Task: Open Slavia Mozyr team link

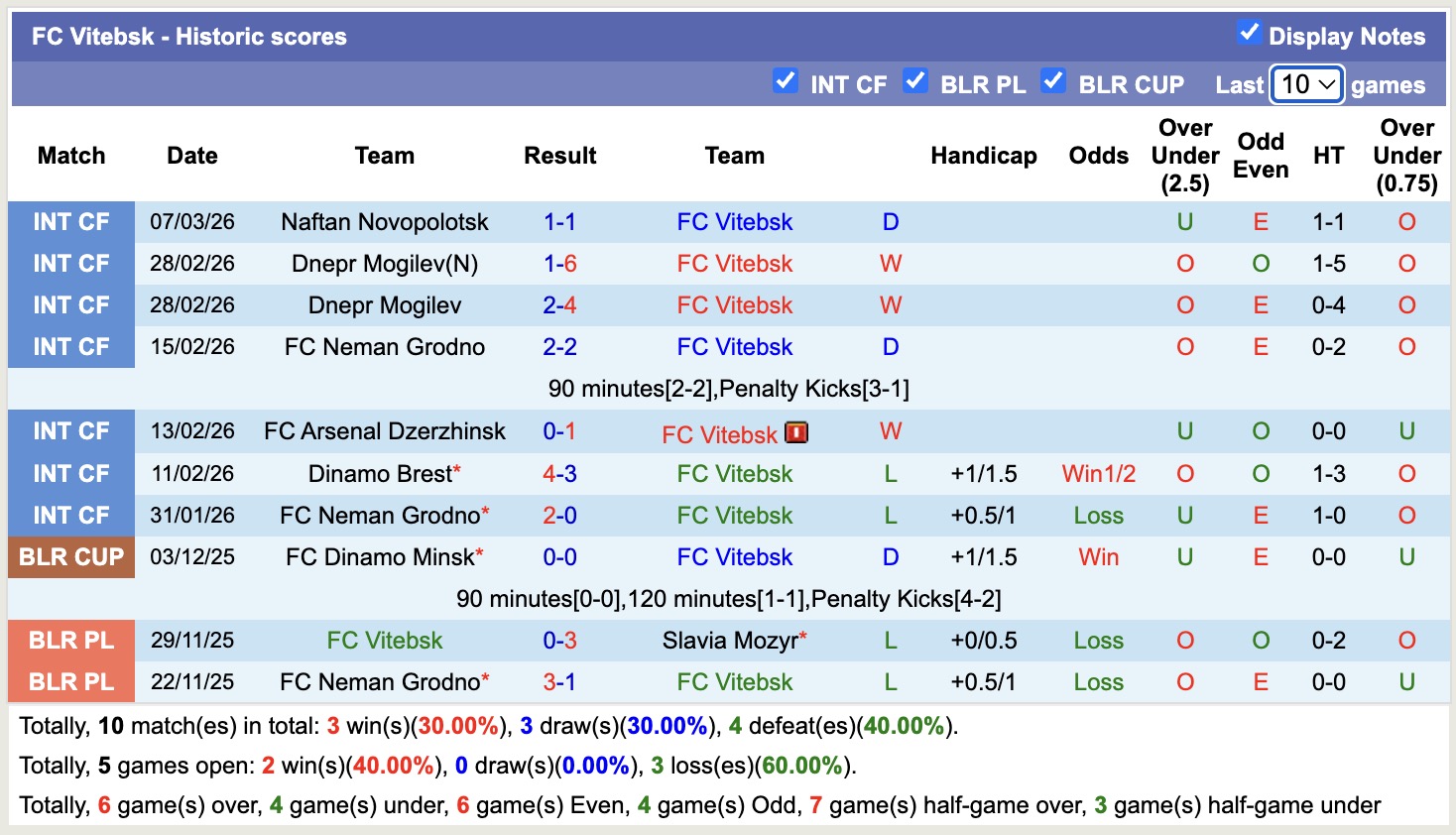Action: tap(730, 641)
